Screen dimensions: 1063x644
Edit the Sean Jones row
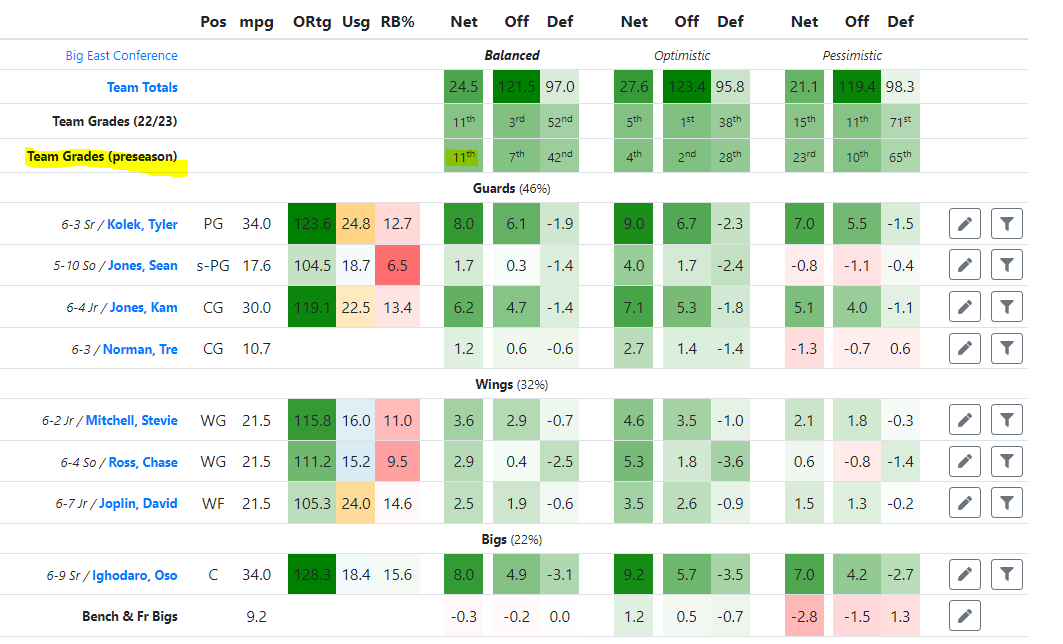(x=965, y=265)
